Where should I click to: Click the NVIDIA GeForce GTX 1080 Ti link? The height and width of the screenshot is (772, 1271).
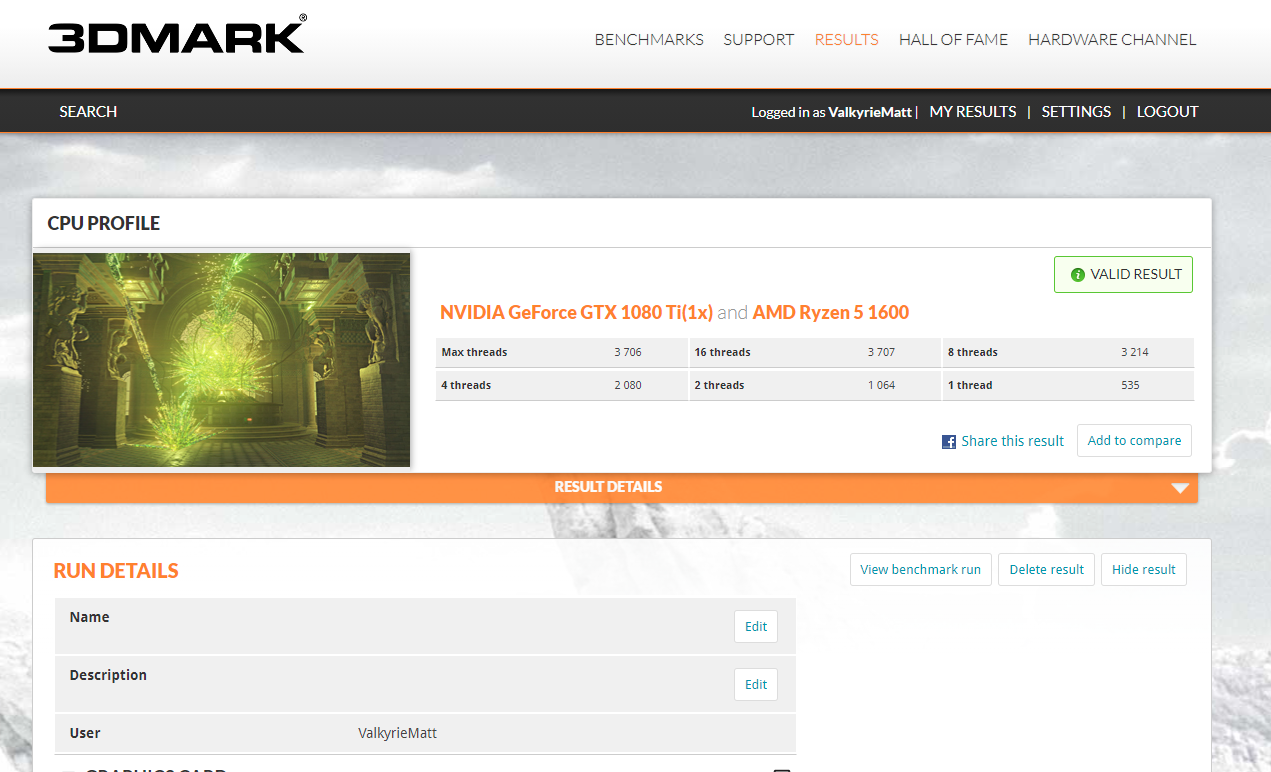point(576,313)
